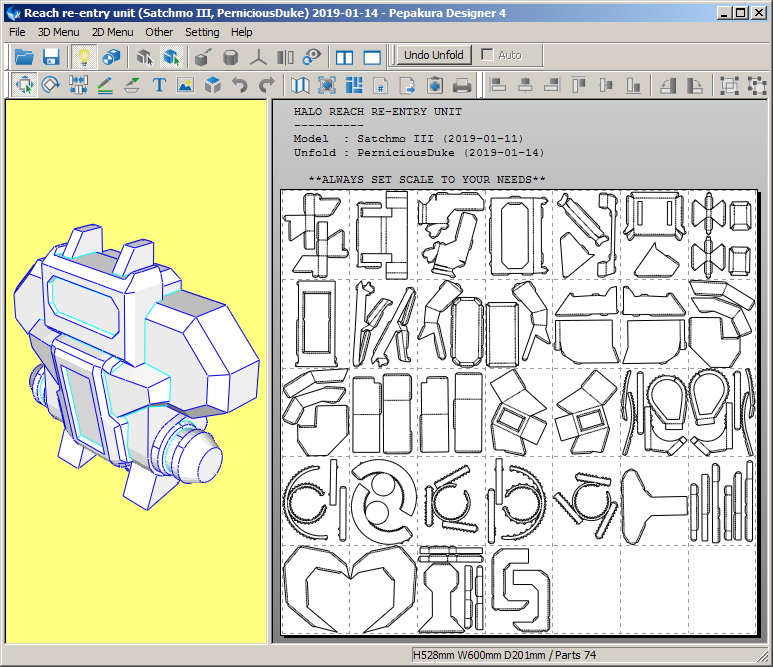773x667 pixels.
Task: Switch to single window layout icon
Action: [372, 57]
